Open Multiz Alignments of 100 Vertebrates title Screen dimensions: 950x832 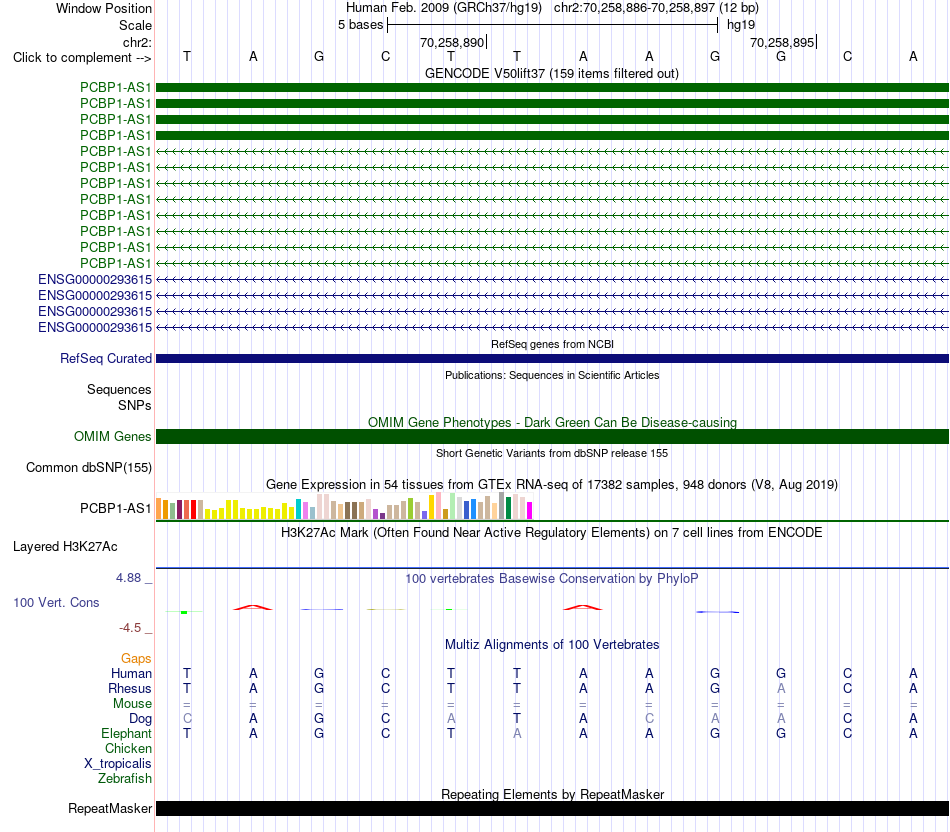pyautogui.click(x=552, y=645)
